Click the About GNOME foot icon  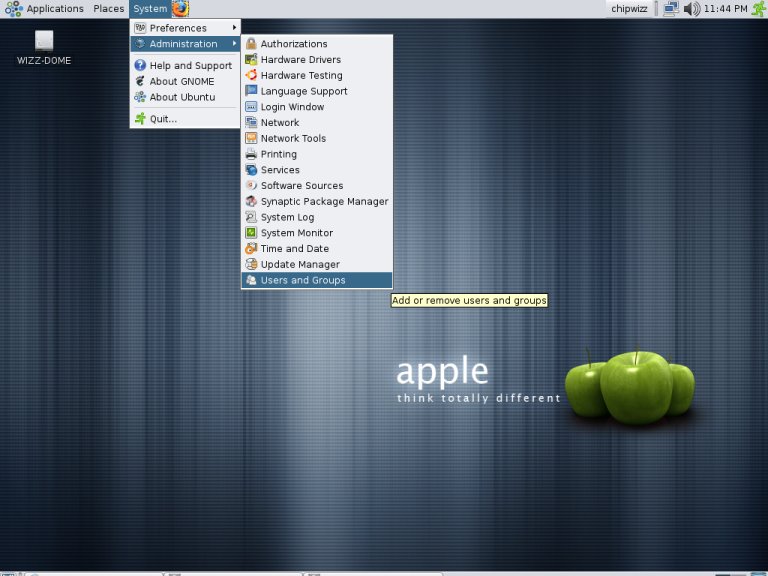click(140, 81)
